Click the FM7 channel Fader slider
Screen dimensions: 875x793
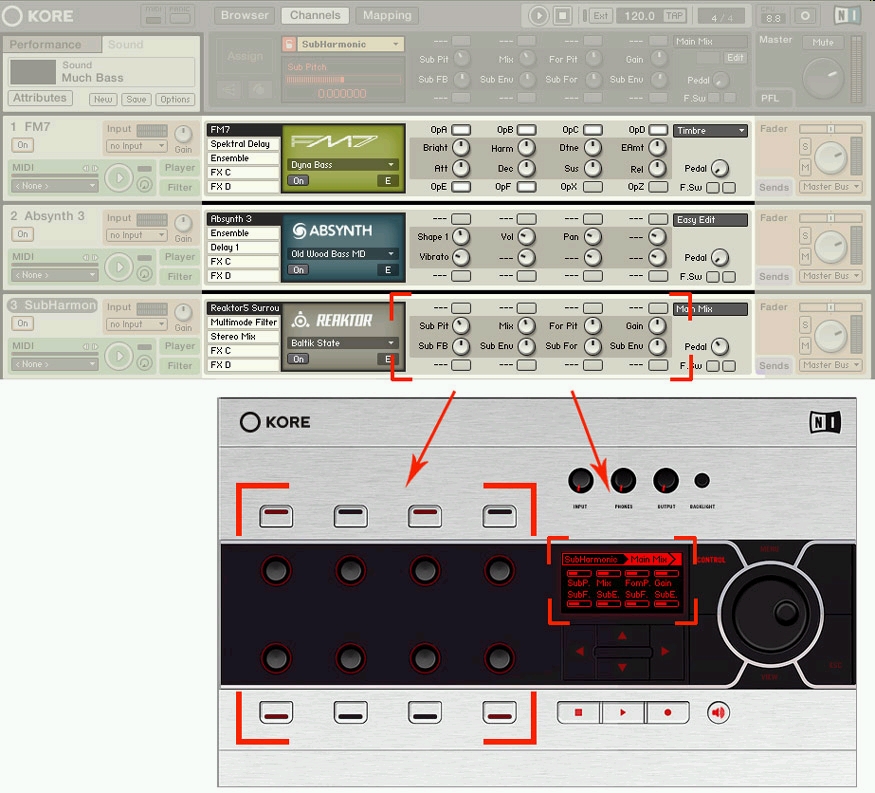[x=831, y=129]
